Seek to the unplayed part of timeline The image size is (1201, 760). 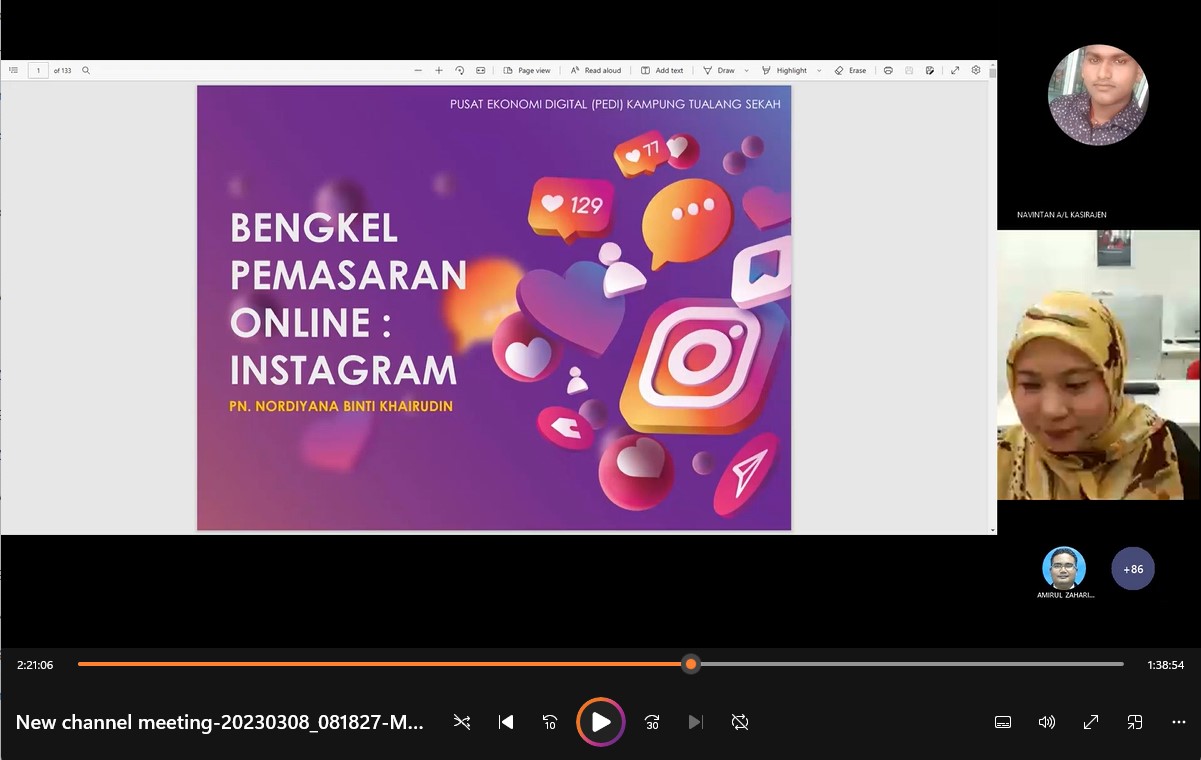point(910,664)
